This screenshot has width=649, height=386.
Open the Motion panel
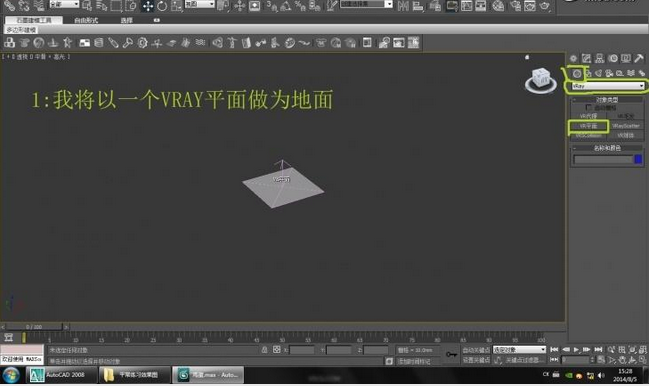[613, 58]
